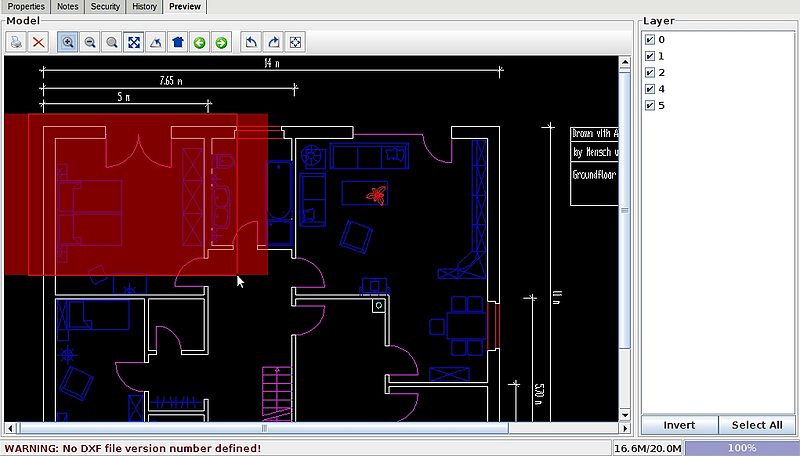Click the horizontal scrollbar thumb
Screen dimensions: 800x456
(264, 428)
